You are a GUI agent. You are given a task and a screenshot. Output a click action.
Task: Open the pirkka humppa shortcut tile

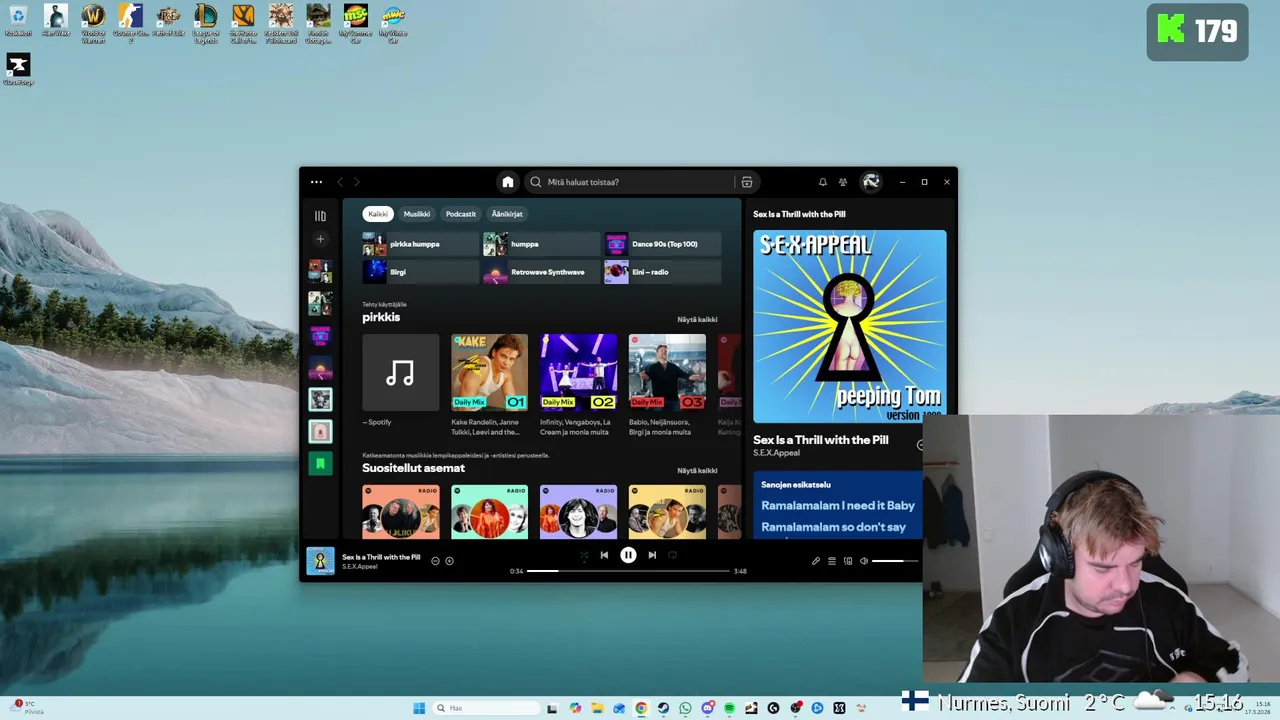421,244
